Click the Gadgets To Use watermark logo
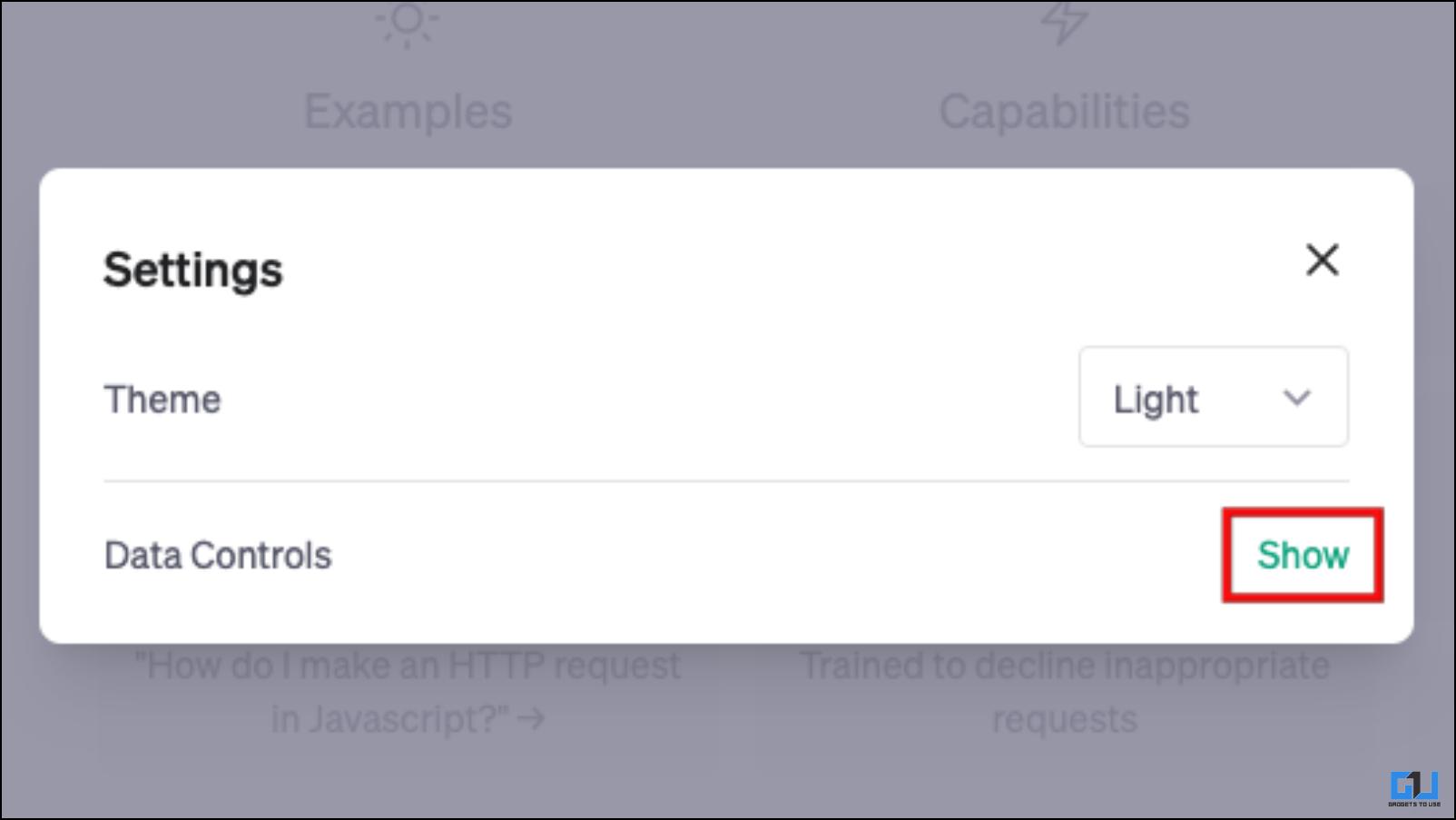 pos(1414,788)
